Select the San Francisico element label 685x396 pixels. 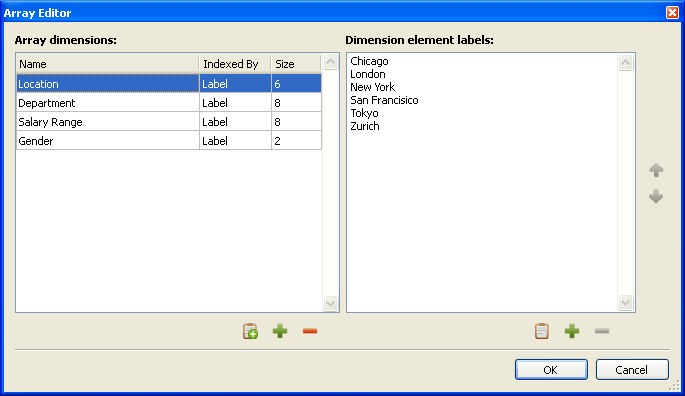tap(384, 100)
